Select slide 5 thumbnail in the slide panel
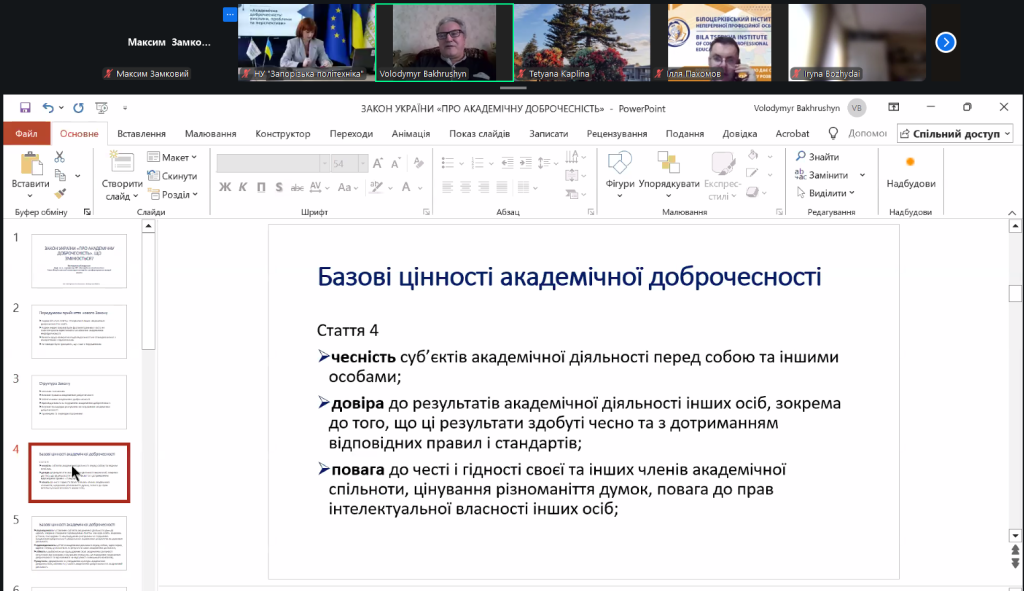Screen dimensions: 1024x591 point(79,542)
